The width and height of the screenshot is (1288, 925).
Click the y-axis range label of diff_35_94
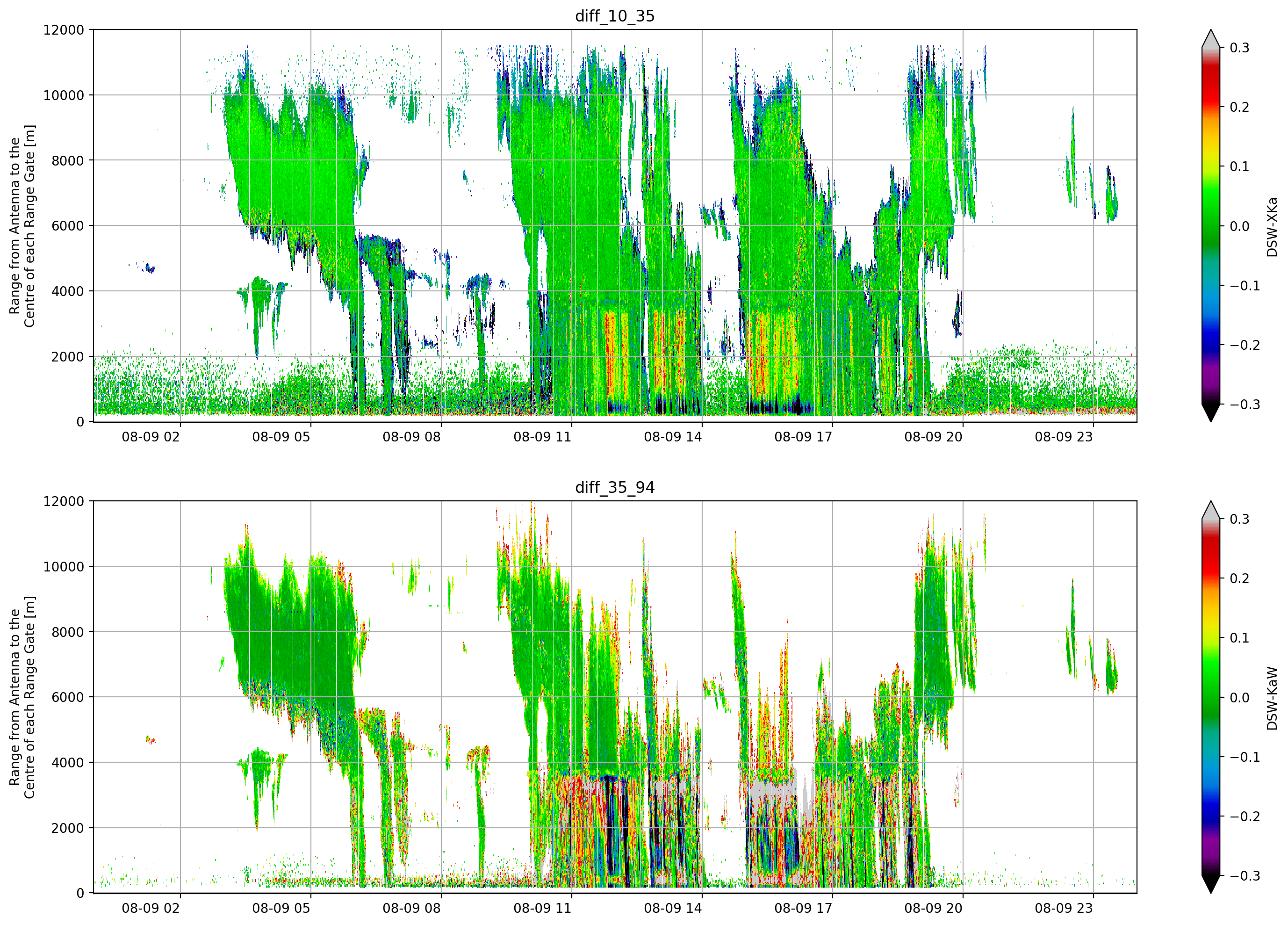tap(22, 697)
